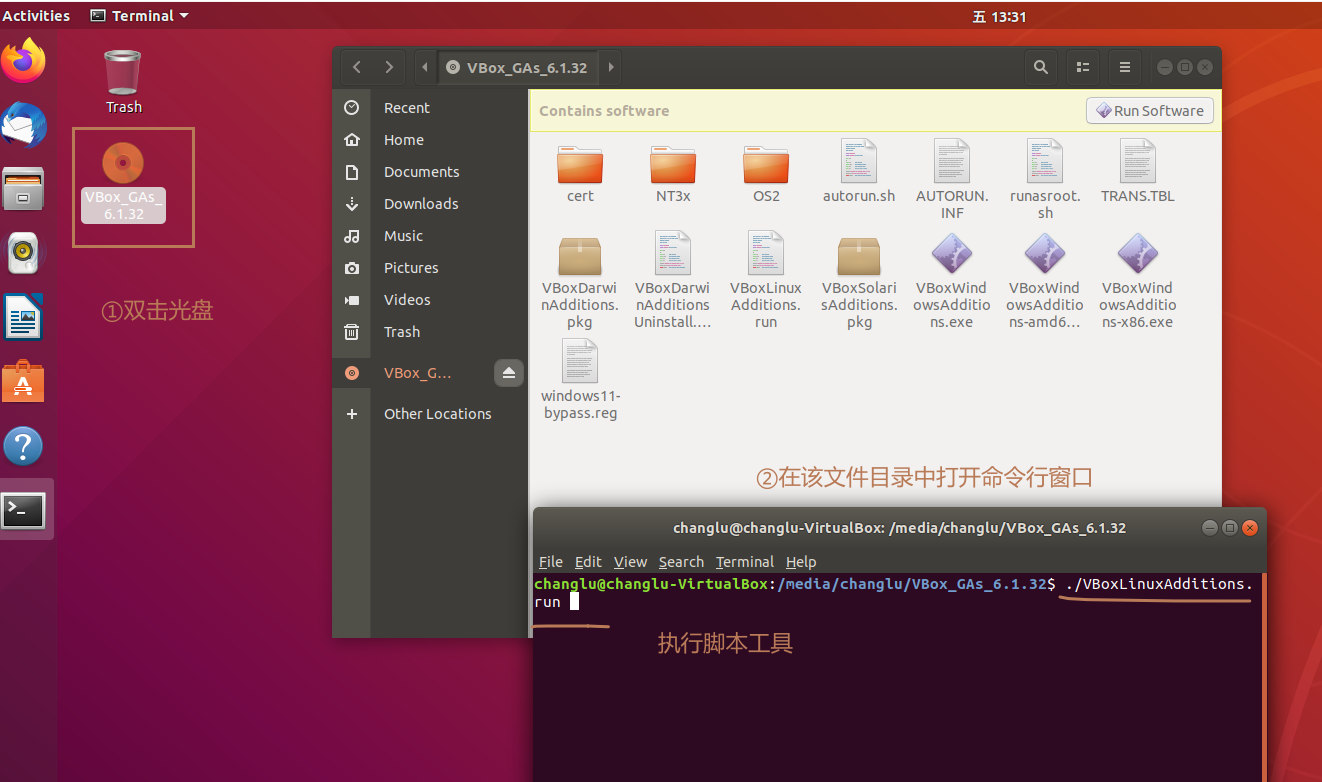Click the search icon in Files header
The width and height of the screenshot is (1322, 782).
coord(1041,67)
